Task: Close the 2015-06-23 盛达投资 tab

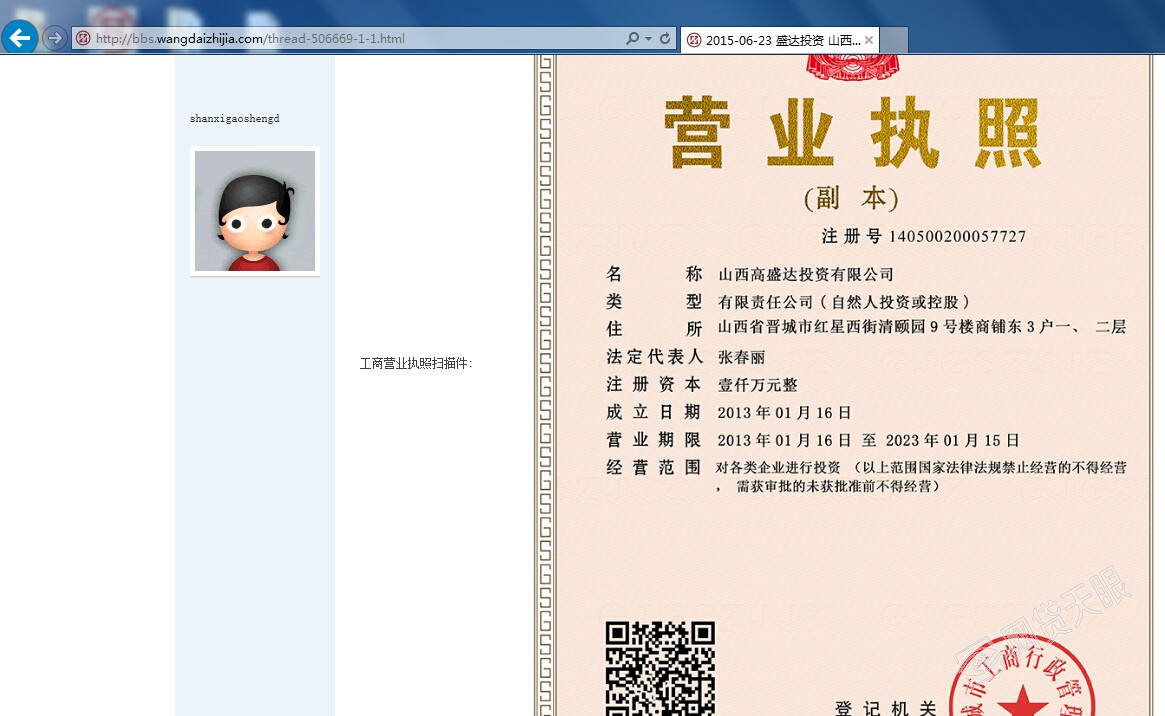Action: point(869,40)
